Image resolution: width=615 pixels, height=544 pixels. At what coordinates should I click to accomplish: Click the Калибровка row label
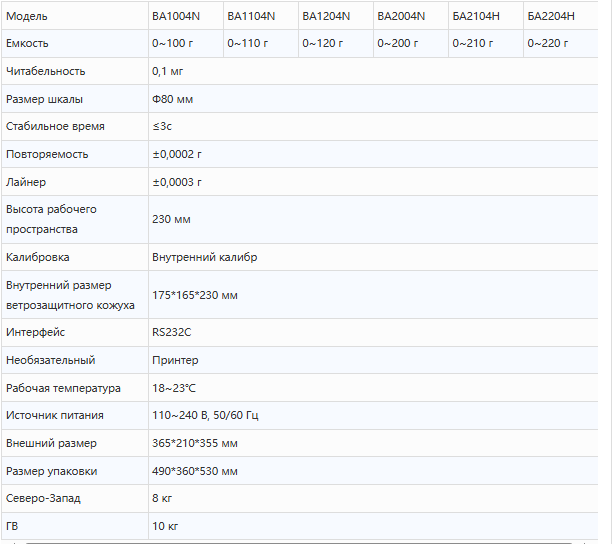click(x=38, y=257)
